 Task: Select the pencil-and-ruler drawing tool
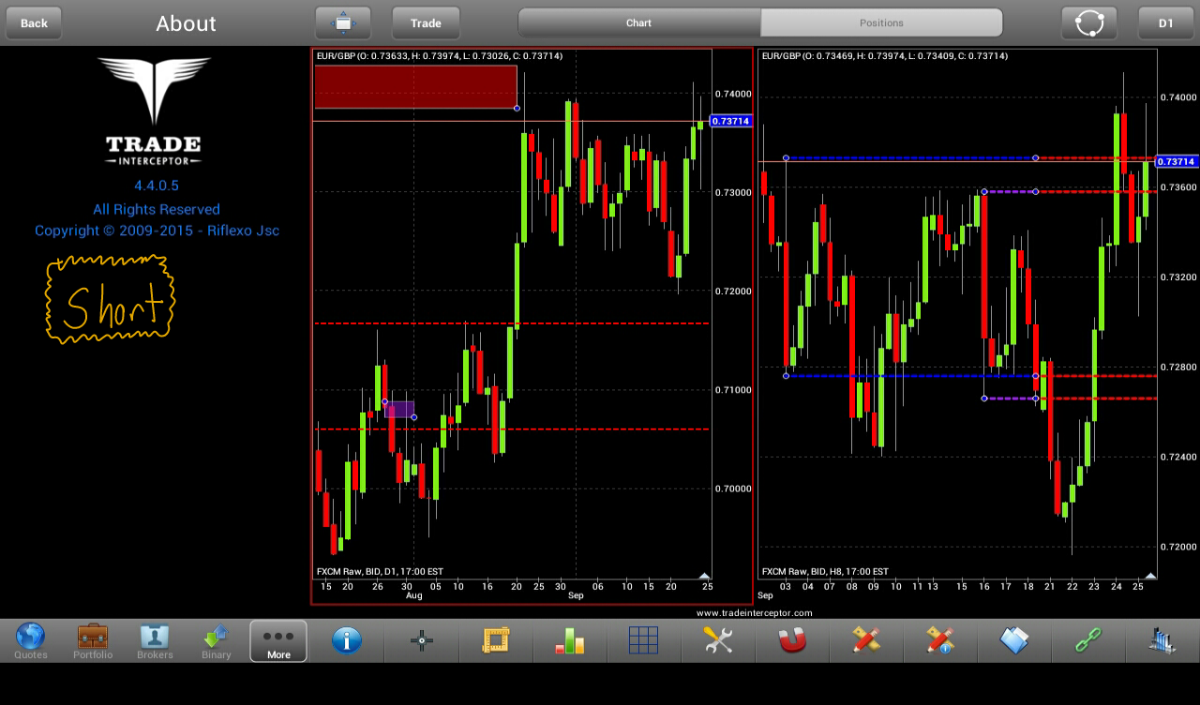866,641
